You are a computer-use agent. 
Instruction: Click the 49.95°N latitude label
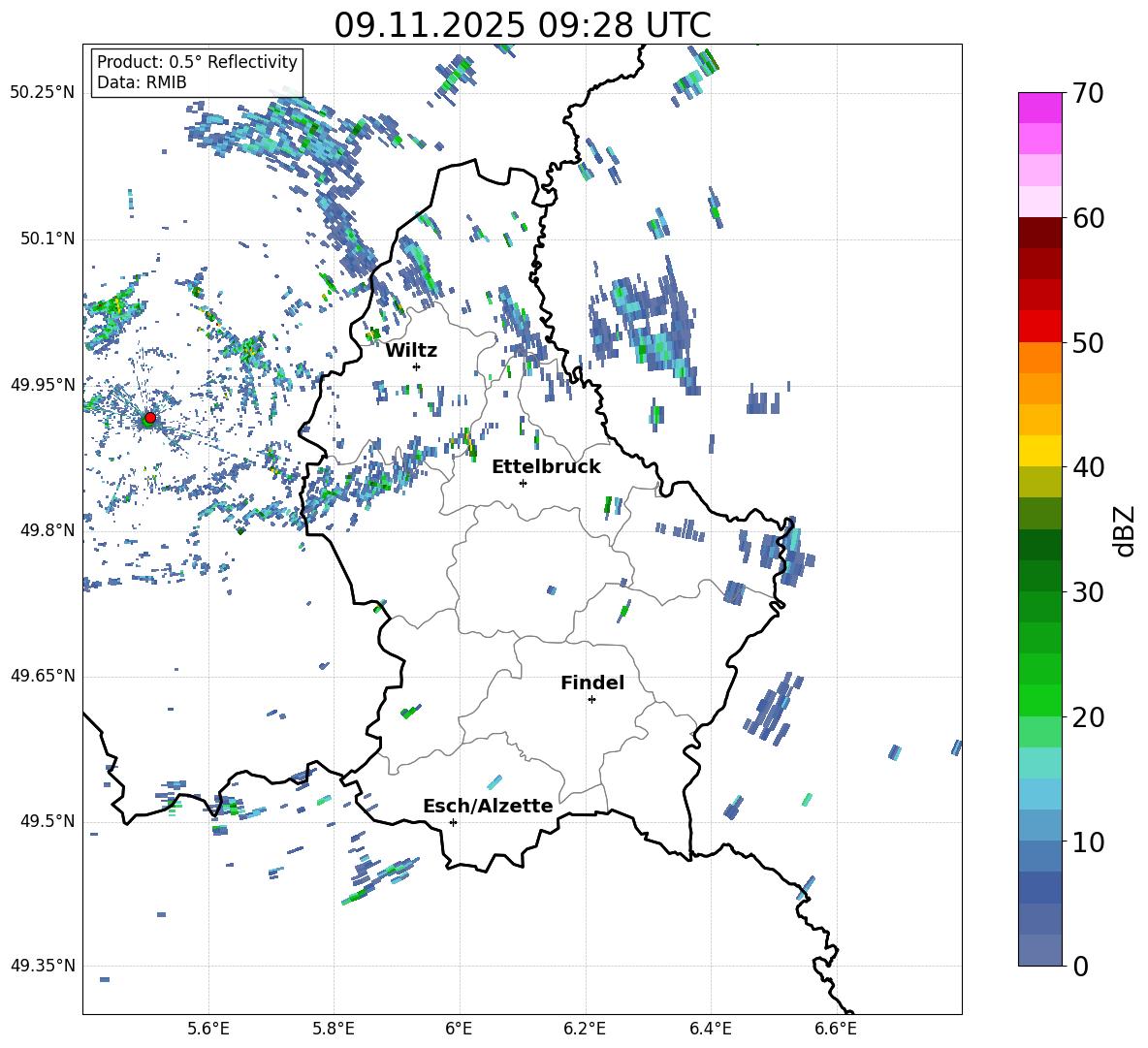click(x=43, y=385)
